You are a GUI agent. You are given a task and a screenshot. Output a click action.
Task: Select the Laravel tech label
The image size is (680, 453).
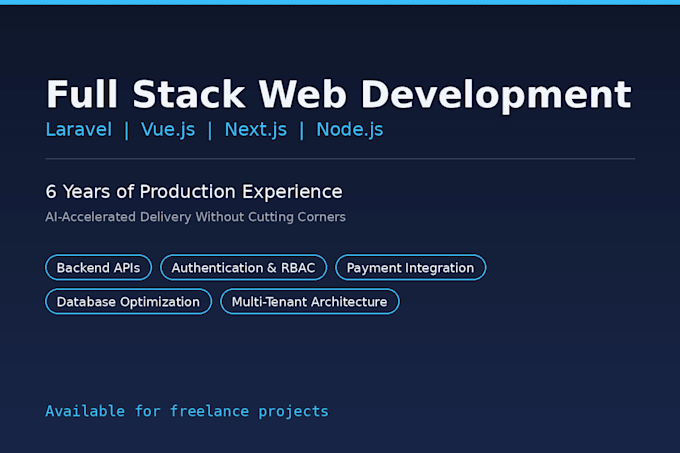pos(78,130)
